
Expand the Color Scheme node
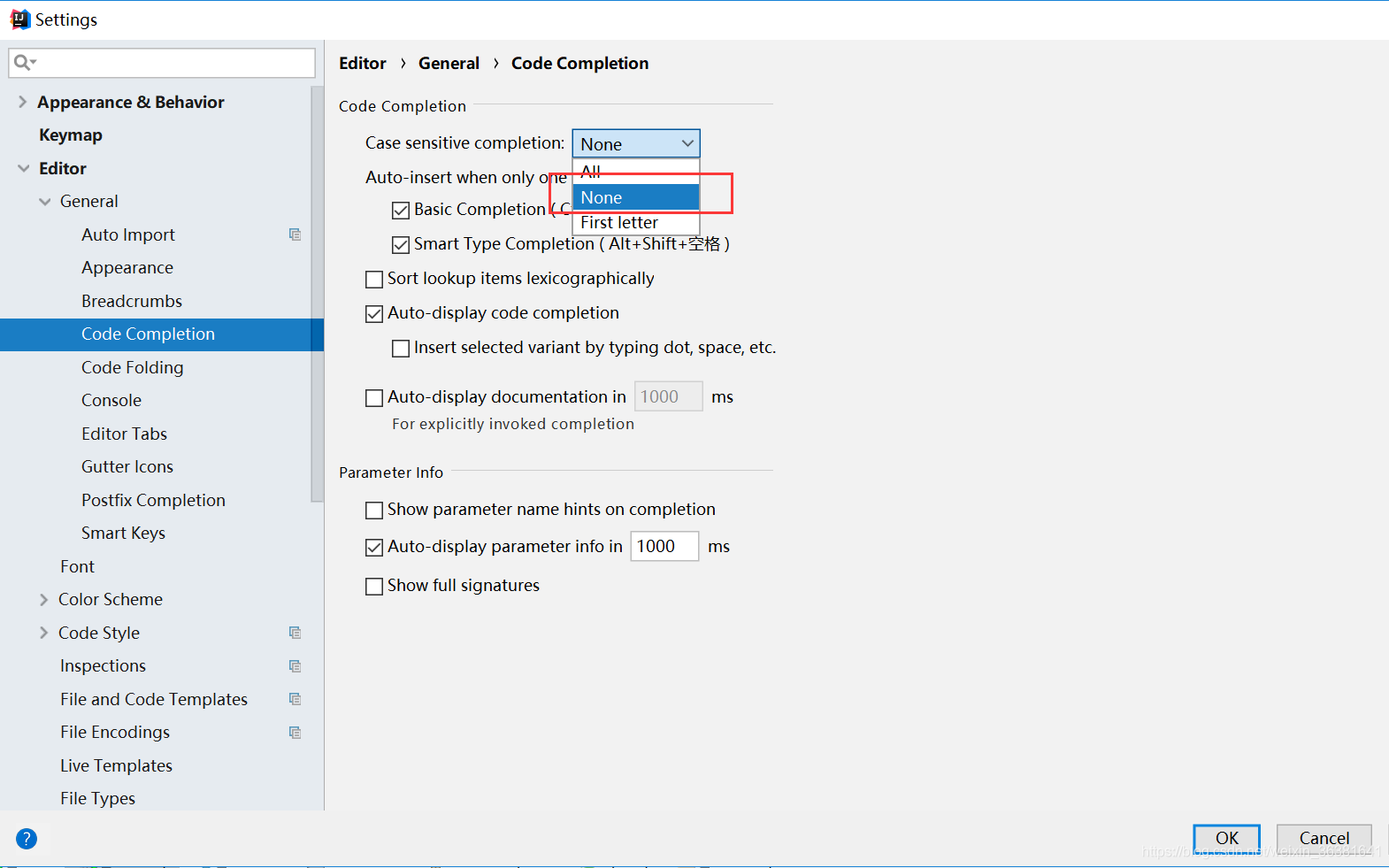coord(43,600)
